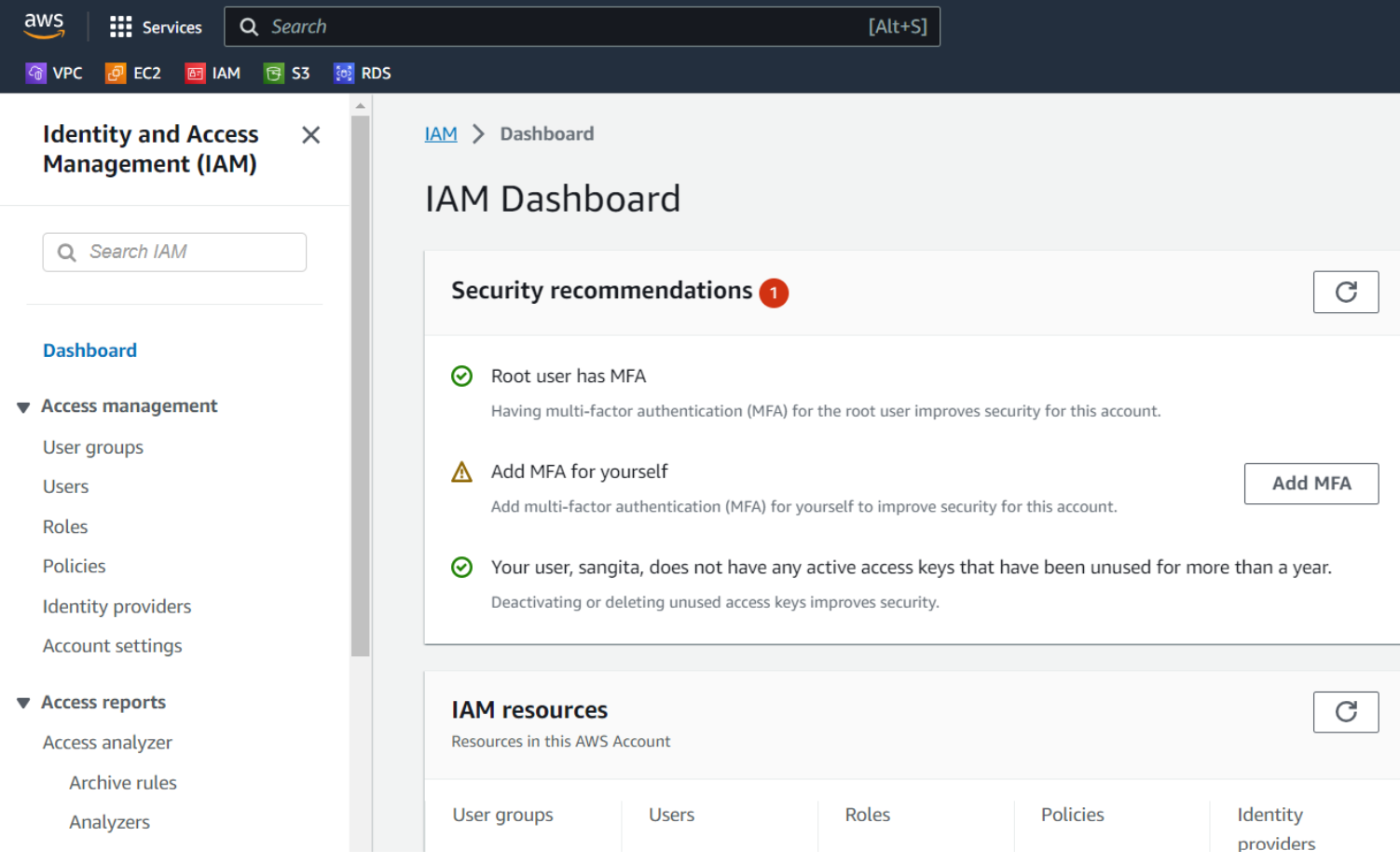
Task: Click the VPC shortcut icon
Action: coord(35,73)
